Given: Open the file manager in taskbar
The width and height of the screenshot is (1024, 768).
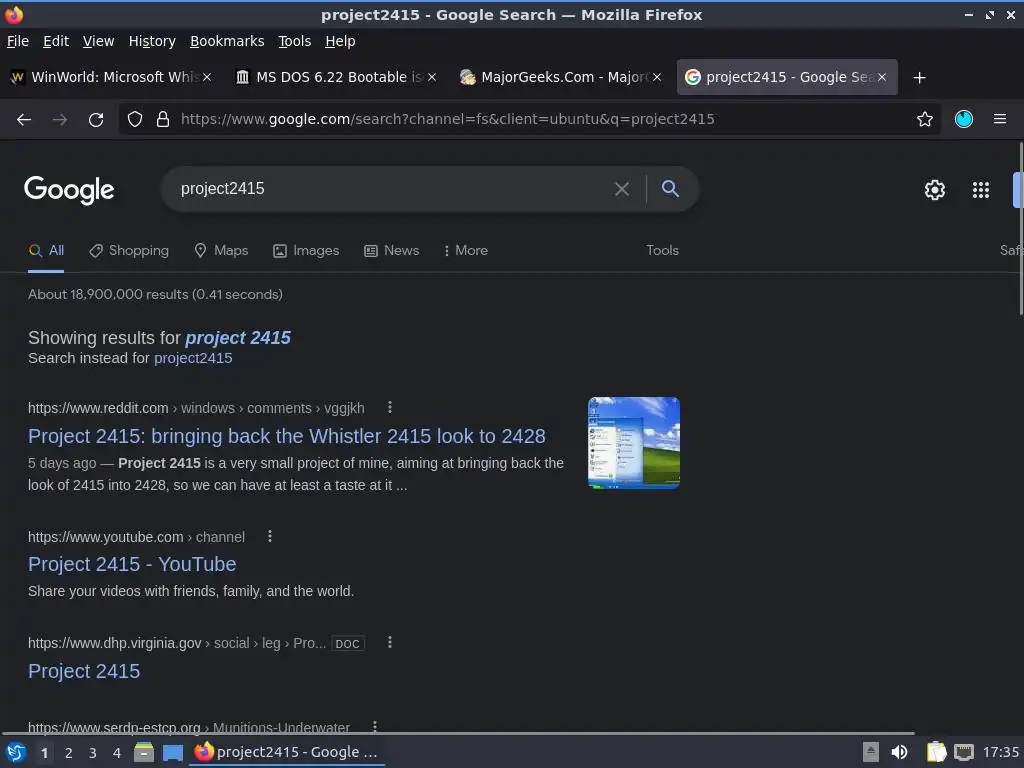Looking at the screenshot, I should [x=144, y=752].
